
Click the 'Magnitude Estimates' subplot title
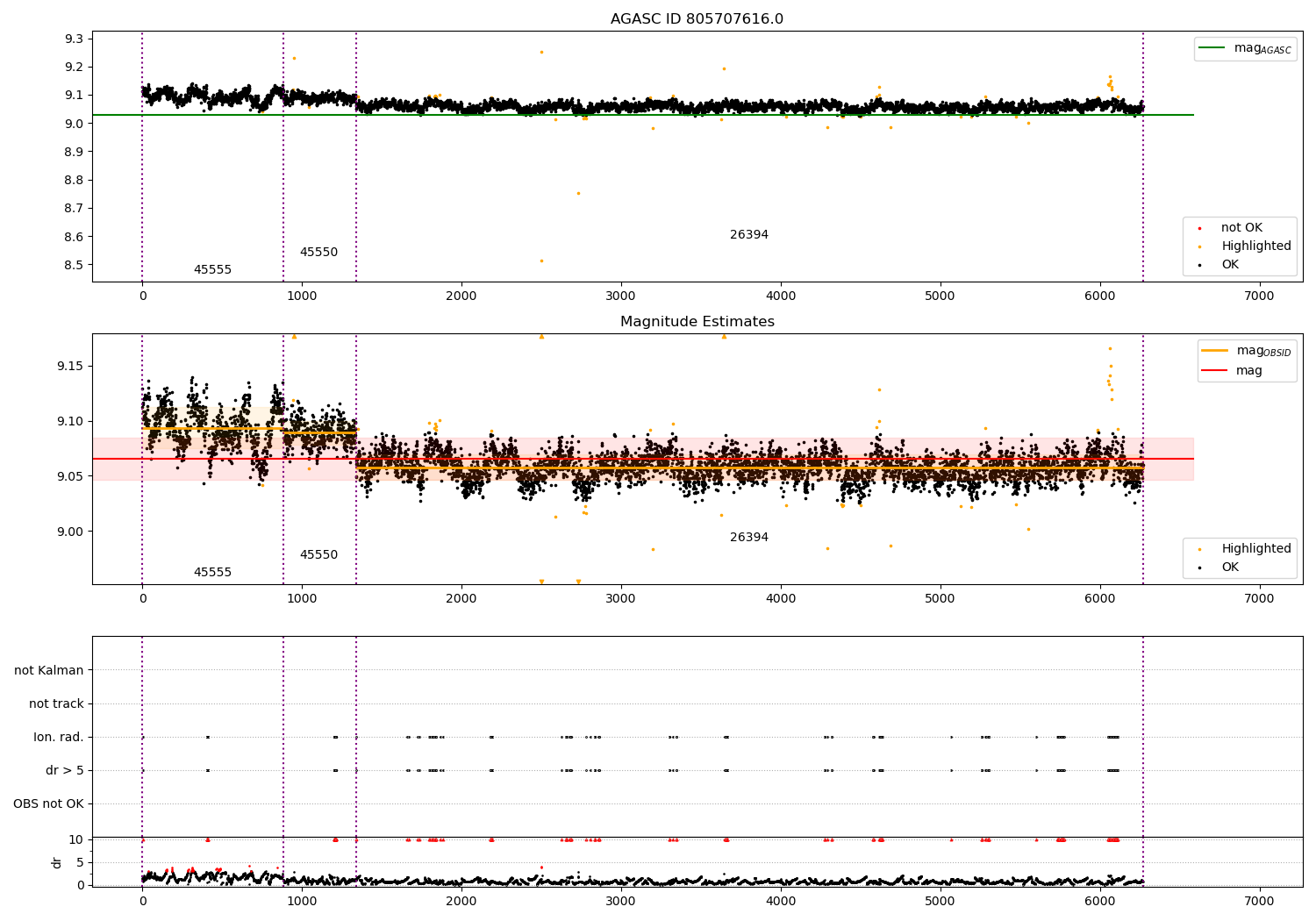pos(697,322)
